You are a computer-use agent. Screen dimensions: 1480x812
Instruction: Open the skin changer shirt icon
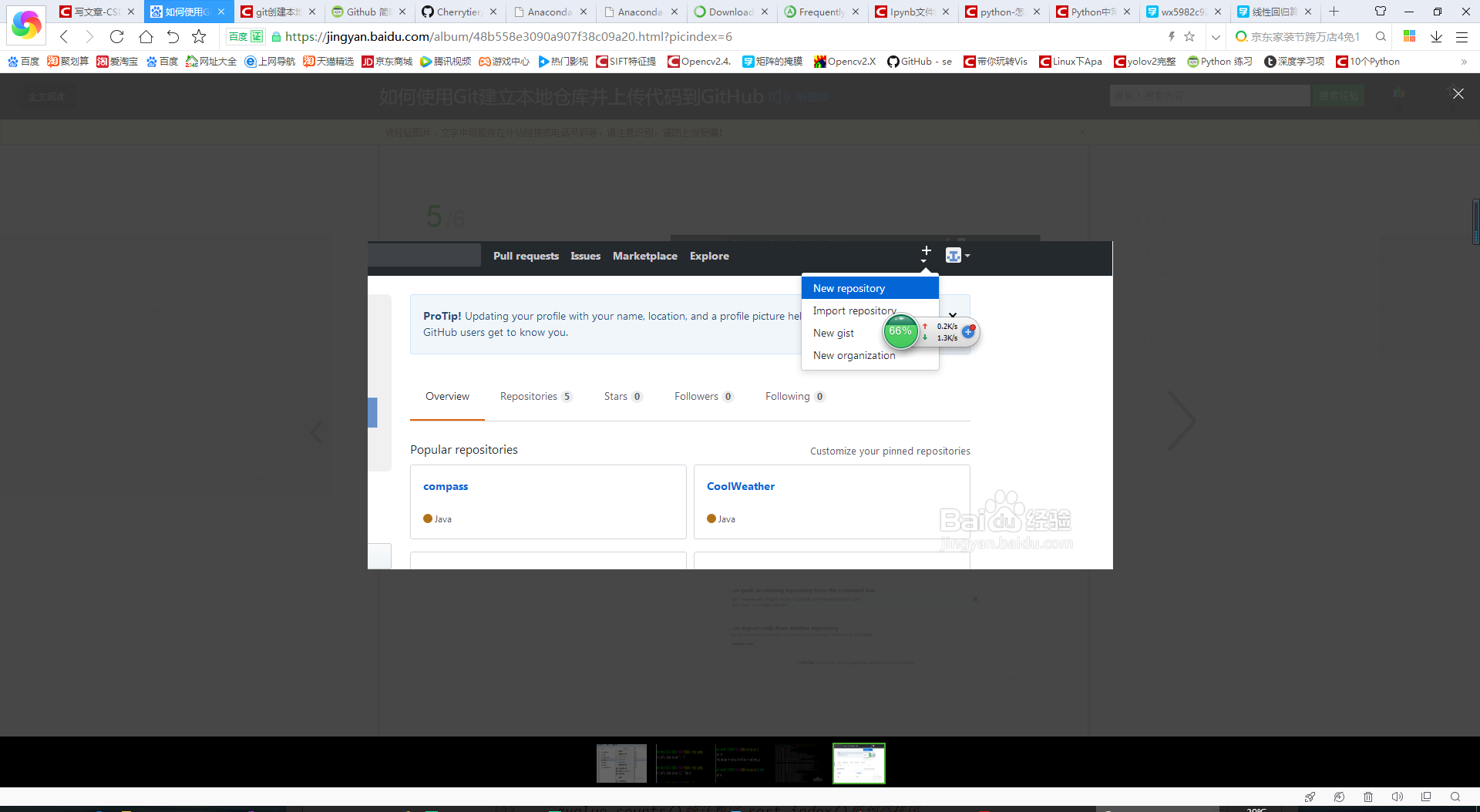[1381, 12]
